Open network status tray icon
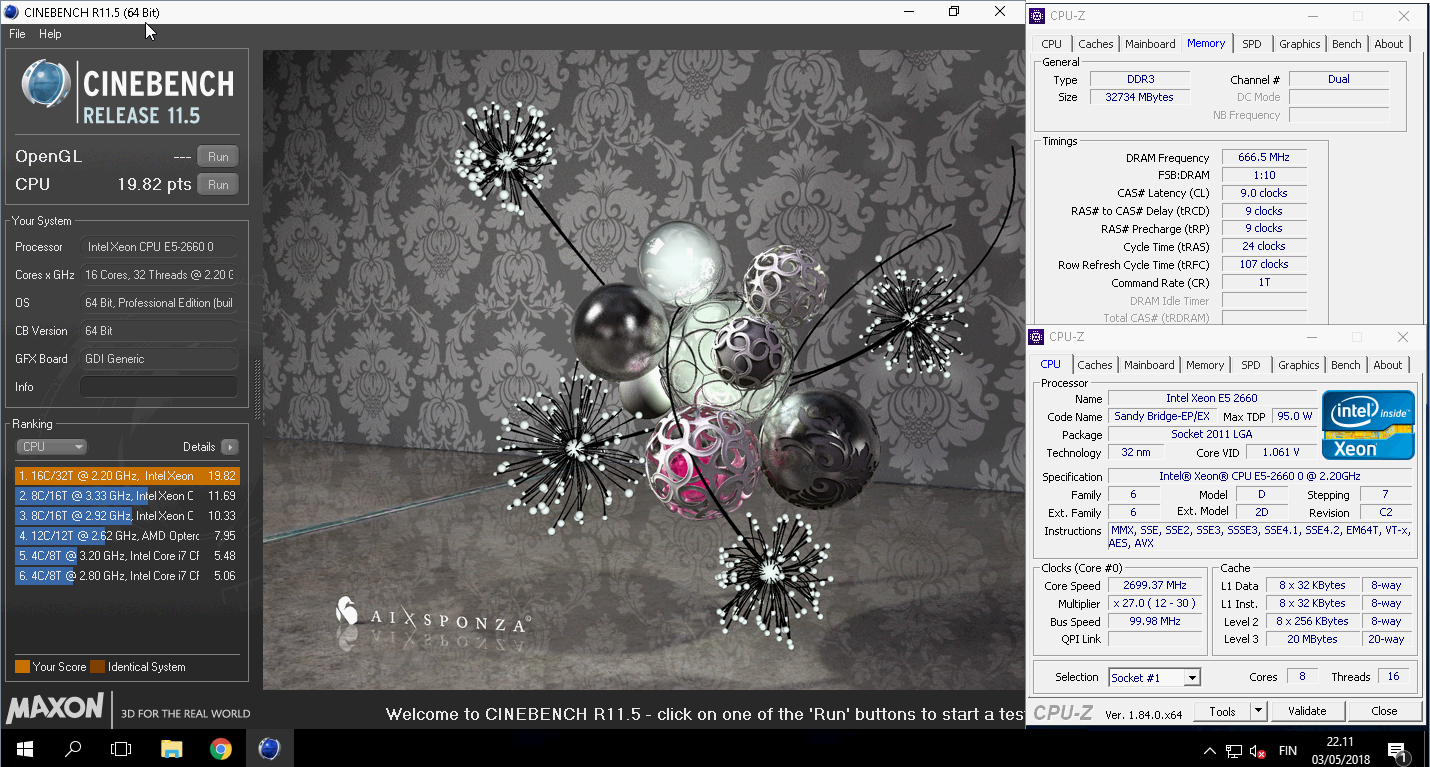The image size is (1430, 767). (x=1235, y=750)
